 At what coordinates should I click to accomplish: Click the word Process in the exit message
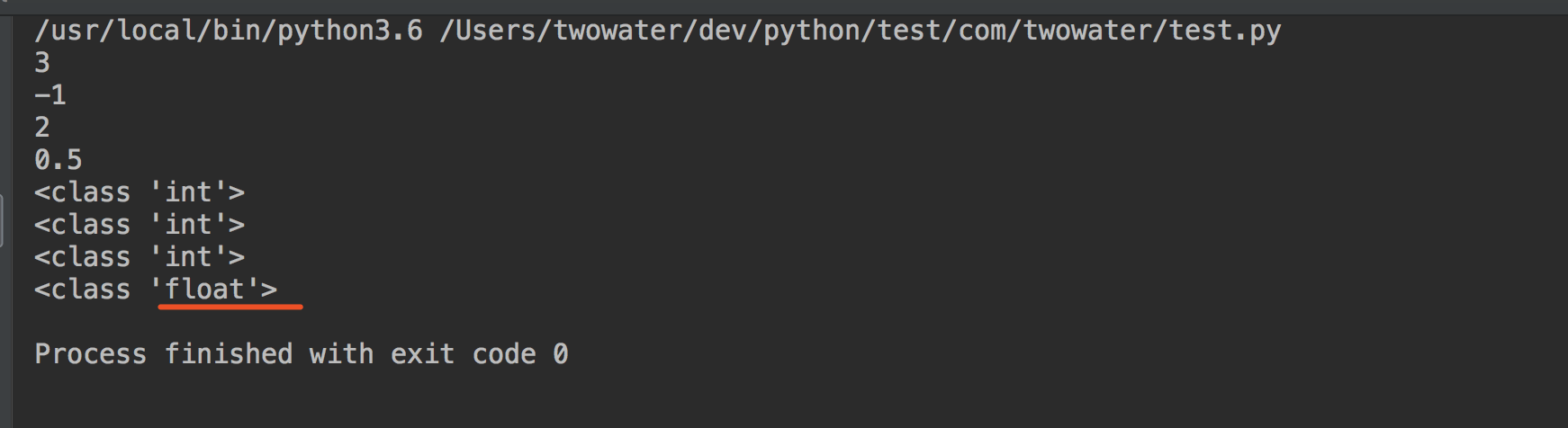90,354
